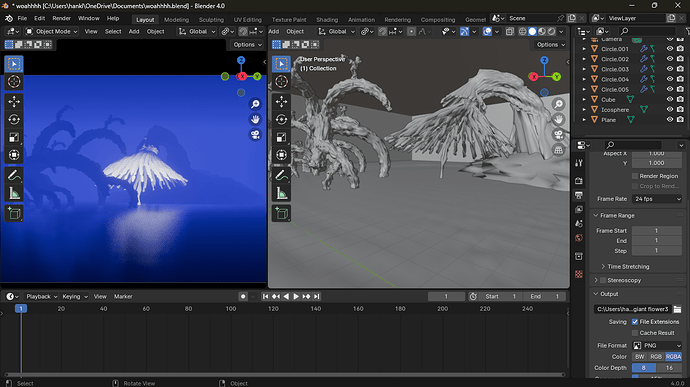Enable the Render Region checkbox

pos(635,176)
